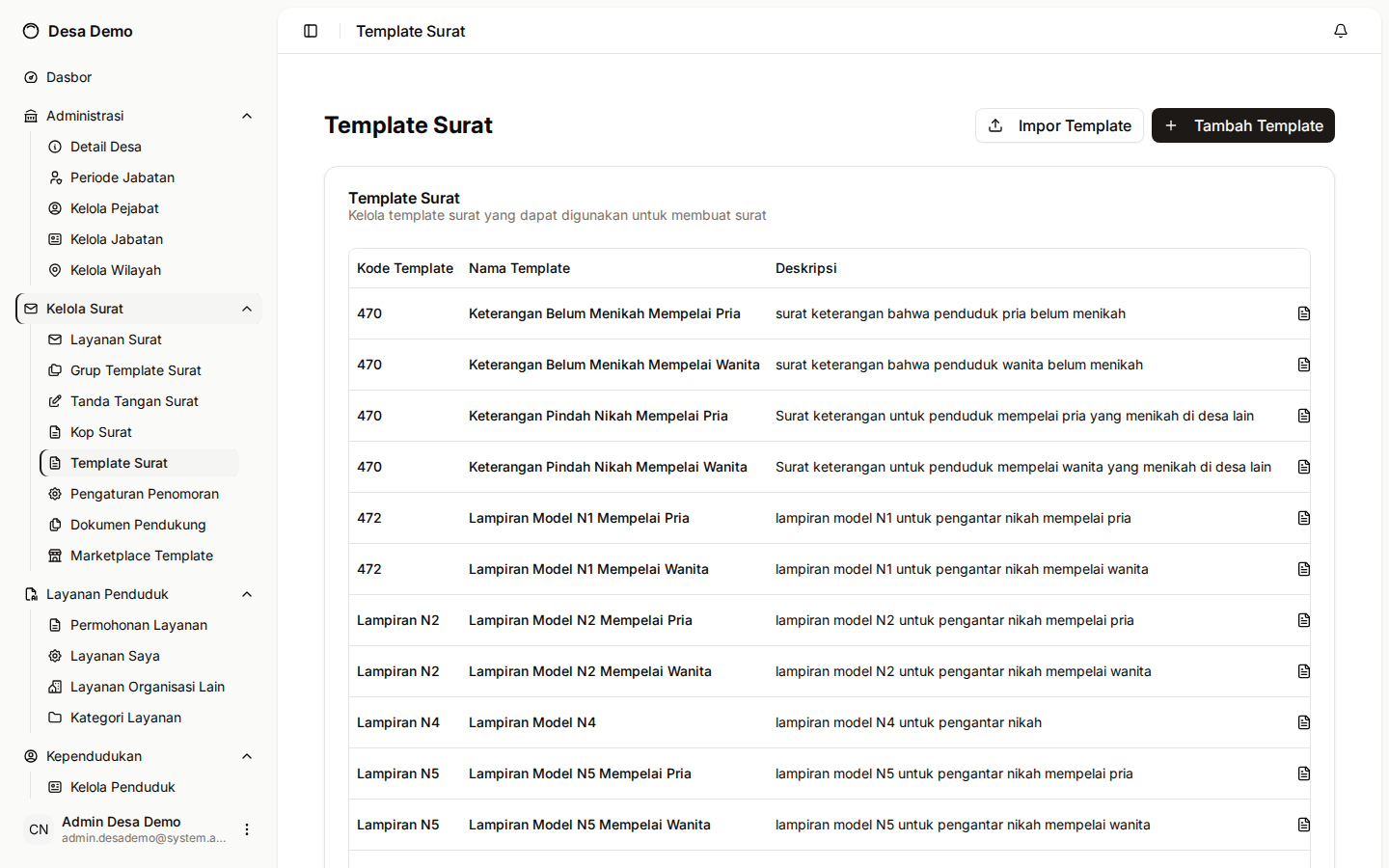This screenshot has width=1389, height=868.
Task: Click the Kode Template column header
Action: [x=405, y=268]
